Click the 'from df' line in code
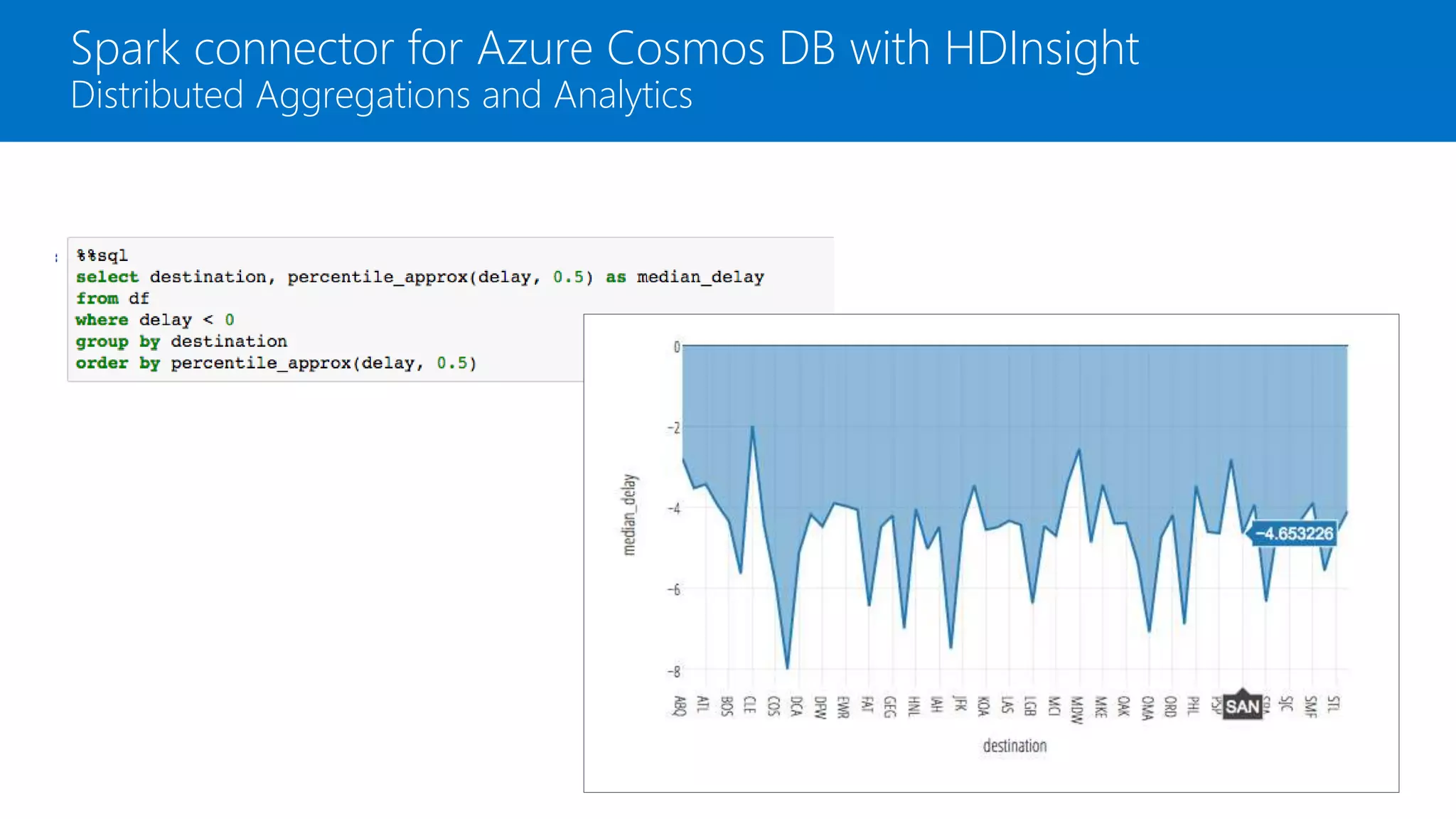The width and height of the screenshot is (1456, 819). click(112, 299)
